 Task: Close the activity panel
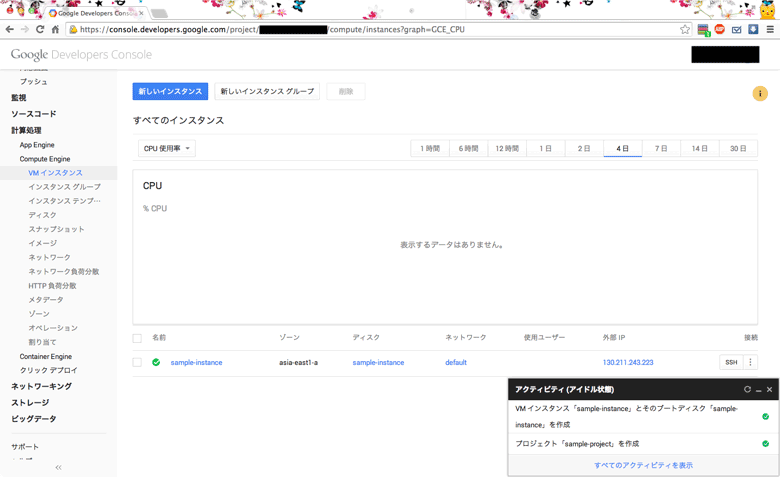pos(769,389)
